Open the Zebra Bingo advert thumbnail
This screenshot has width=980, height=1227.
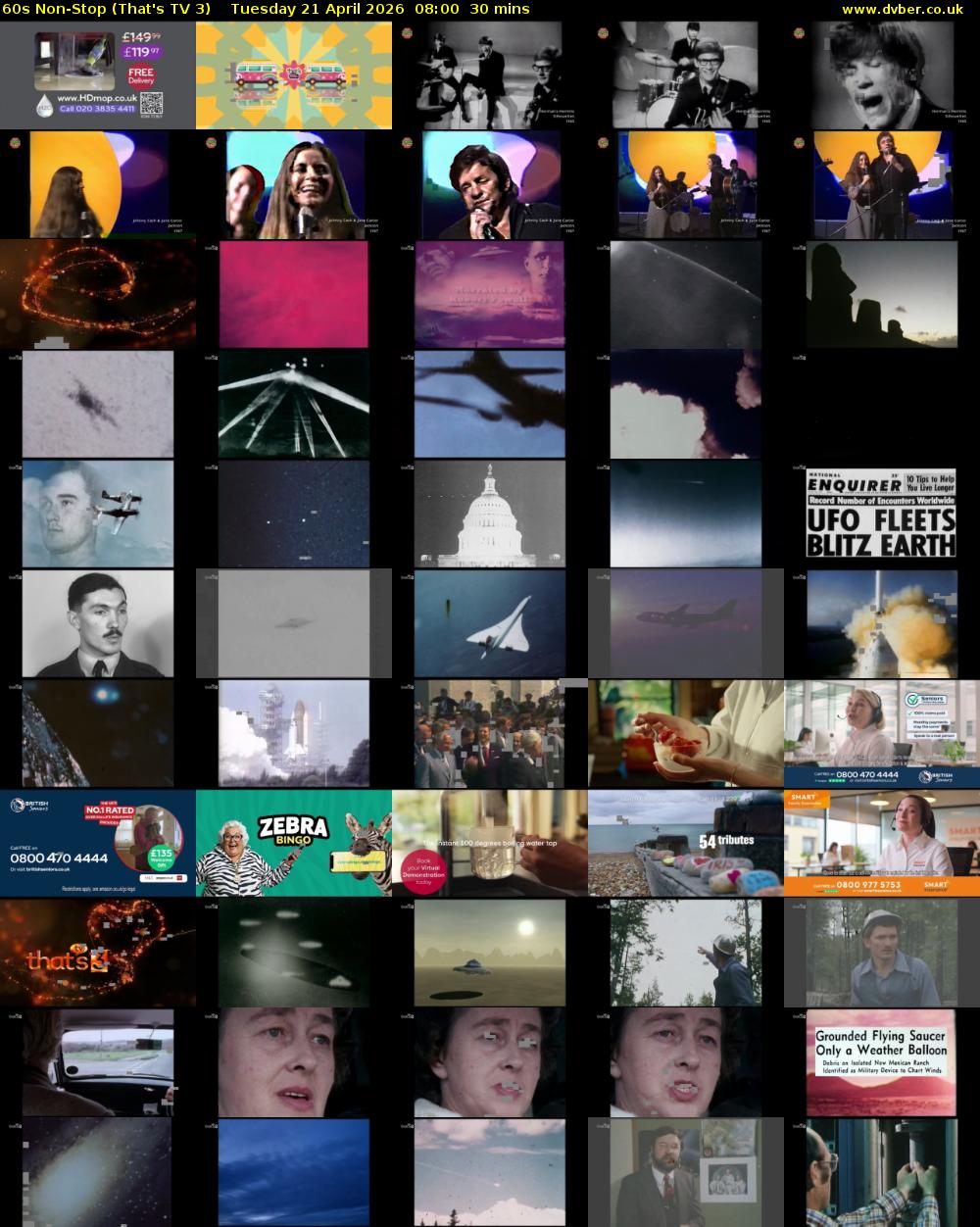[x=294, y=844]
